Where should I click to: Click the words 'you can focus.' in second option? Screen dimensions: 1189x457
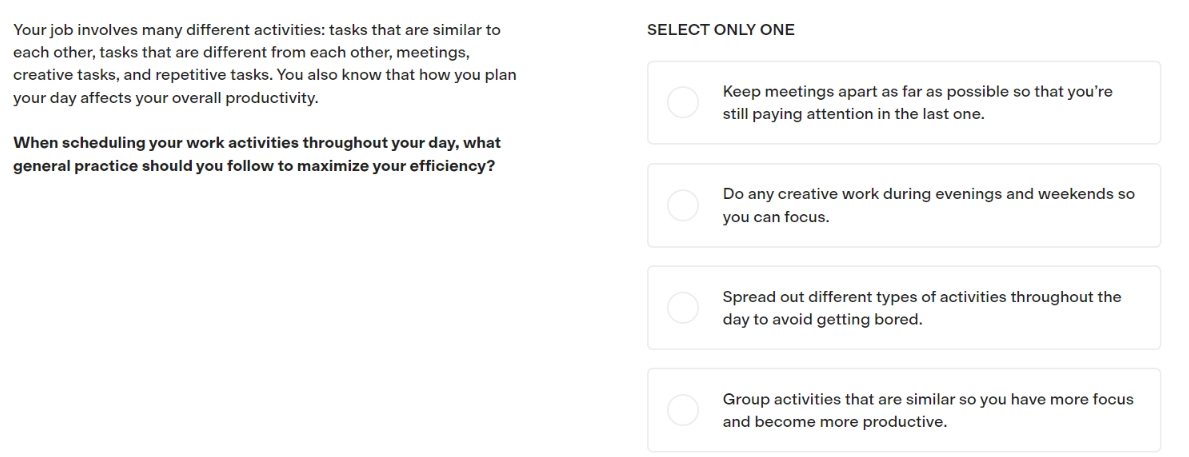pos(776,217)
